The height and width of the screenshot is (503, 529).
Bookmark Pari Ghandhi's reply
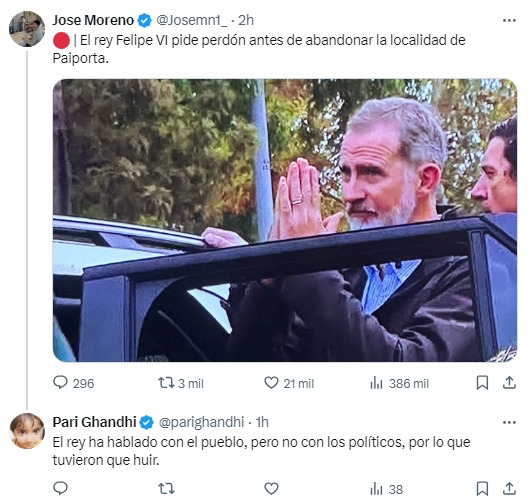click(482, 488)
